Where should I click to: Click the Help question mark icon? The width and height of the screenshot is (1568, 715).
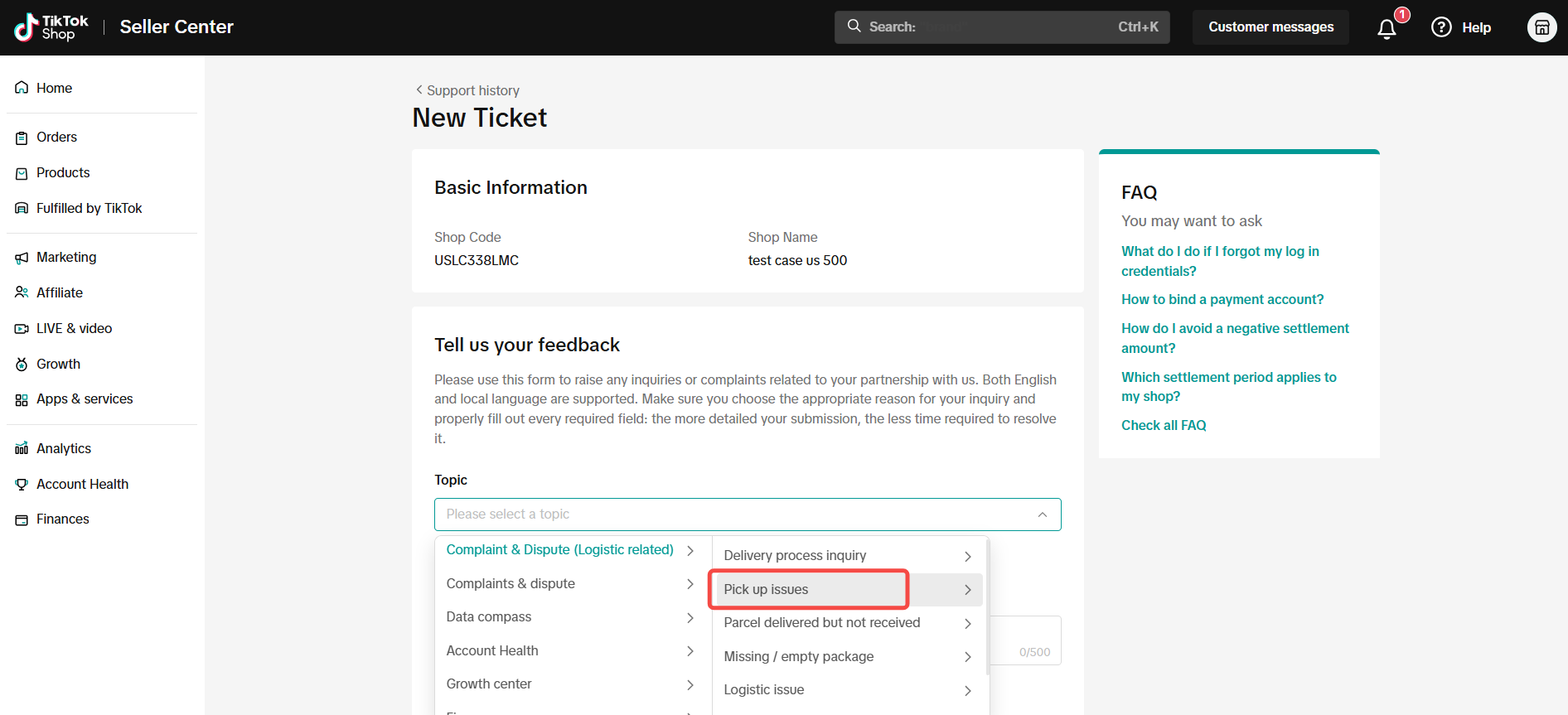1441,27
